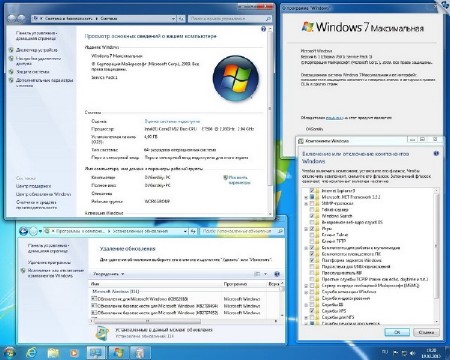This screenshot has width=450, height=360.
Task: Switch to Control Panel taskbar button
Action: tap(96, 353)
